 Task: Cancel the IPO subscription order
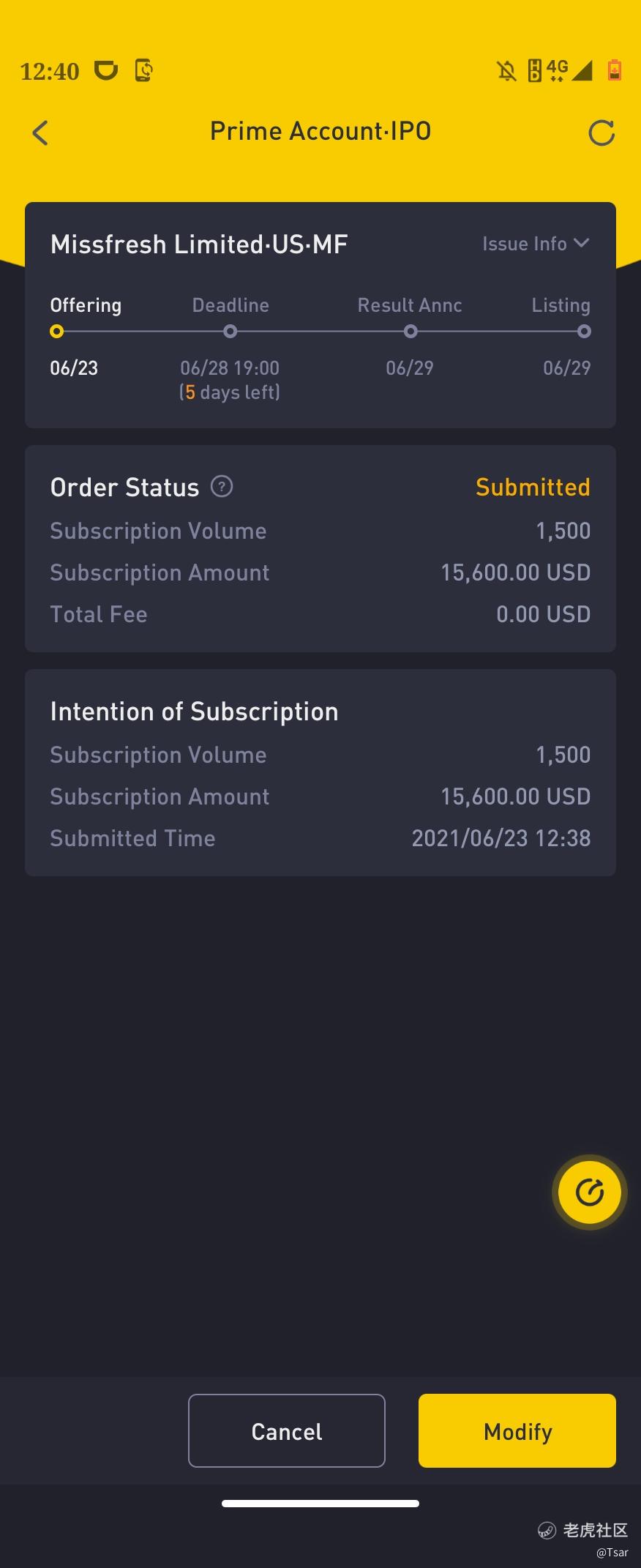pyautogui.click(x=286, y=1430)
